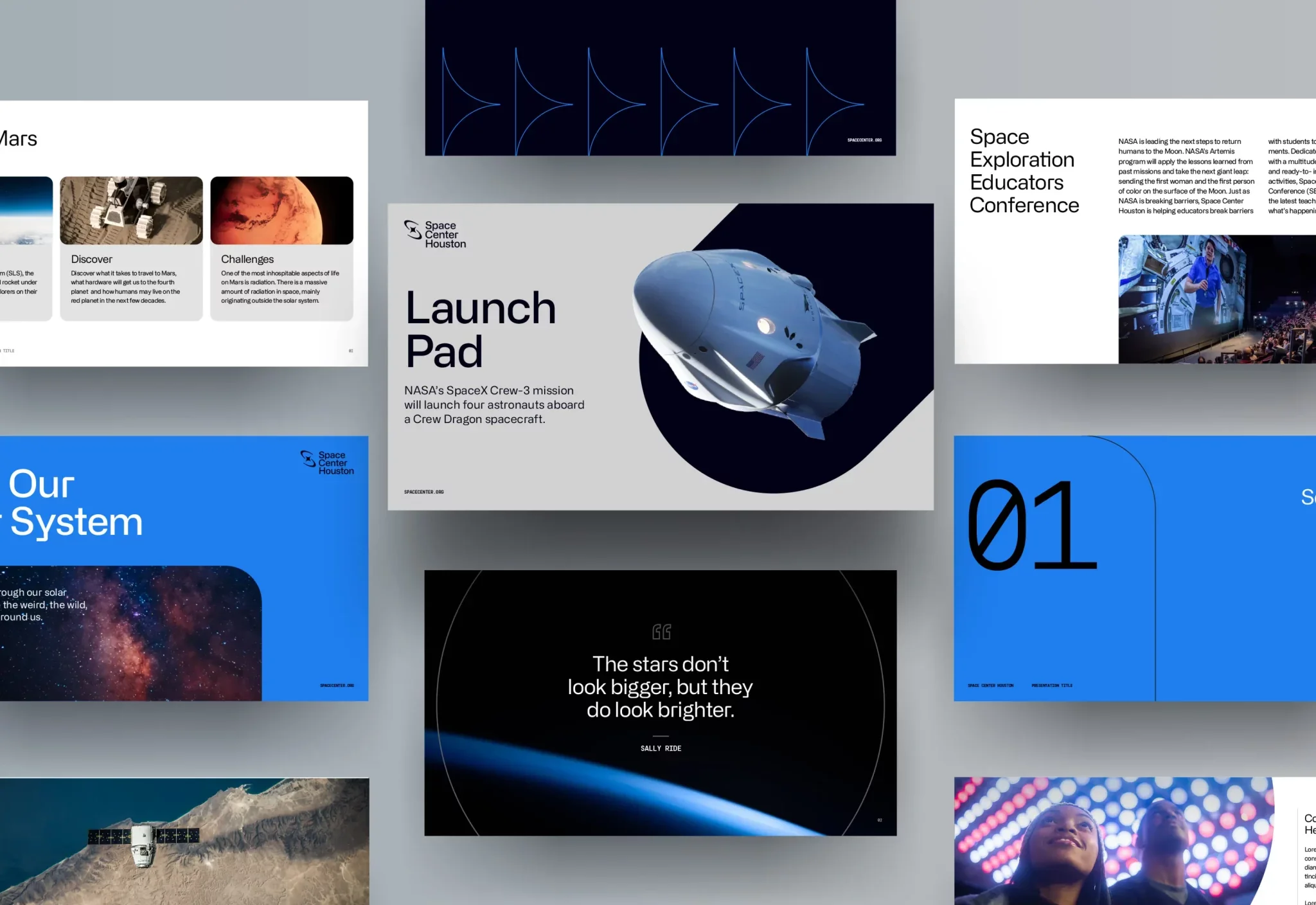Open the Challenges card heading
This screenshot has height=905, width=1316.
[x=247, y=259]
